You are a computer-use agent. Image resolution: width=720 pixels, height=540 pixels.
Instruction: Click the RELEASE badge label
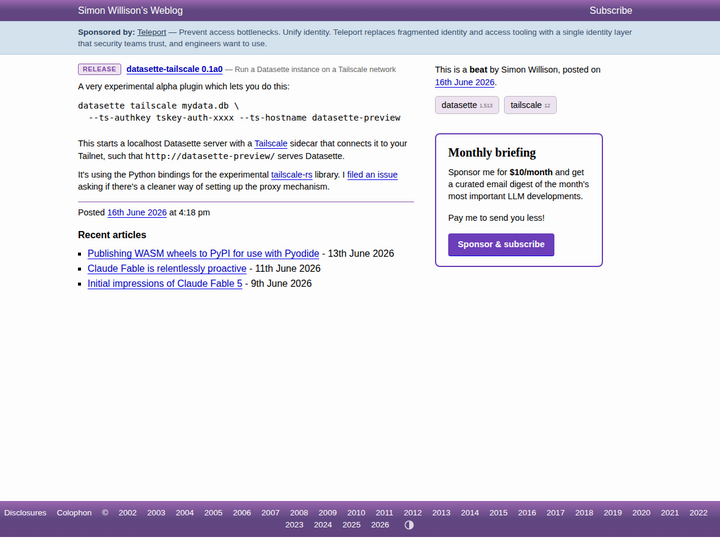[99, 69]
